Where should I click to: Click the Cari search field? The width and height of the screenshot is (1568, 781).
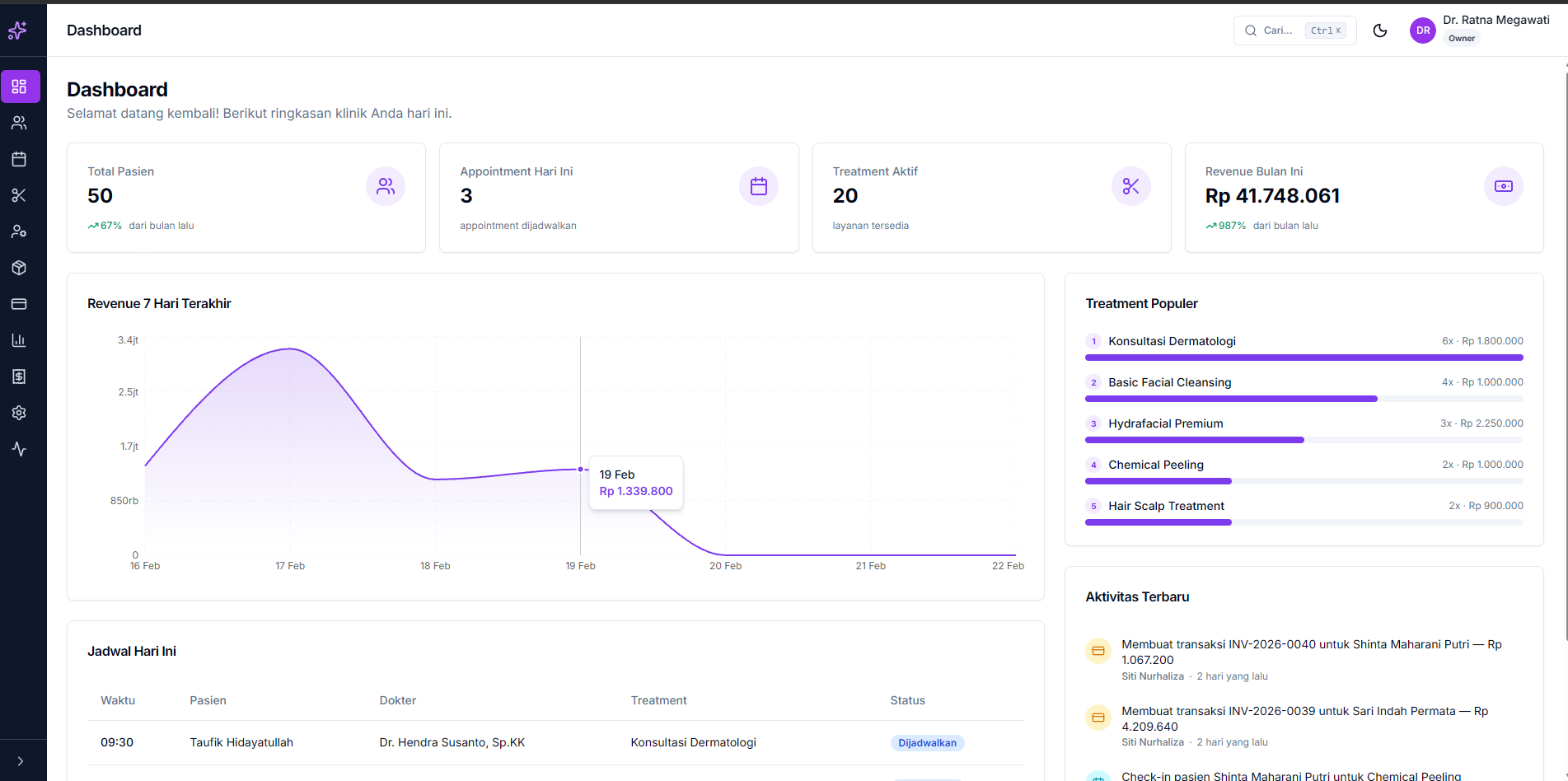[x=1294, y=30]
